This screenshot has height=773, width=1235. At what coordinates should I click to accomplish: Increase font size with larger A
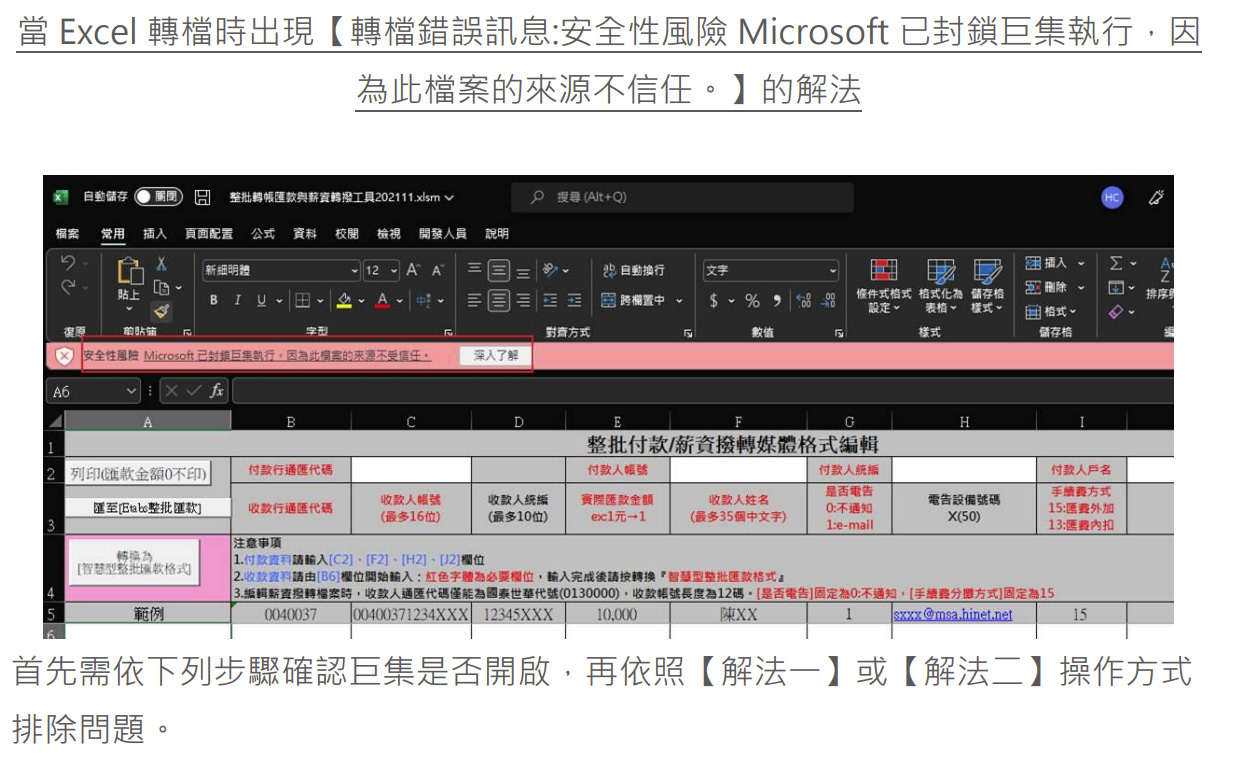click(x=413, y=270)
